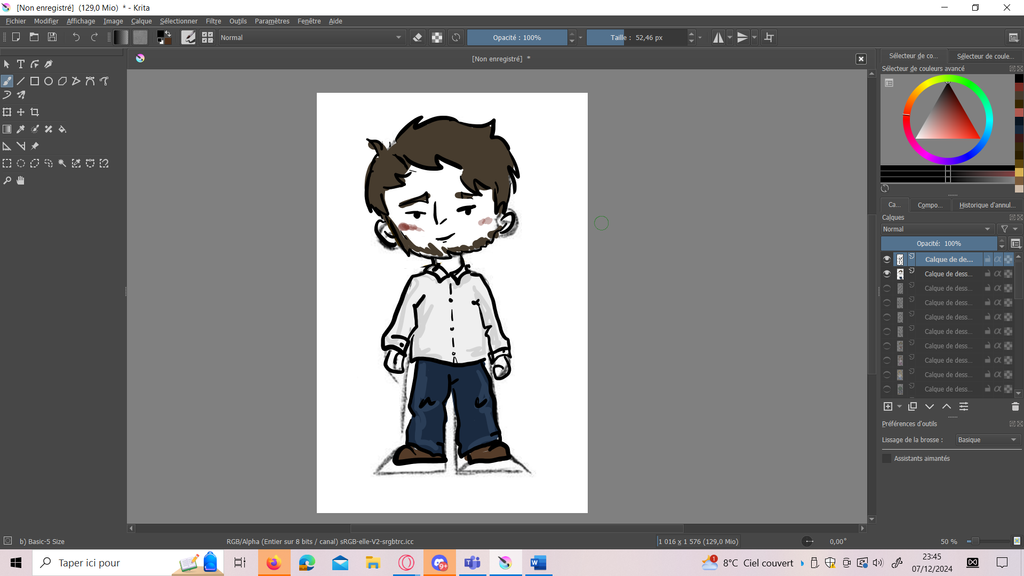Click the horizontal mirror tool icon
The height and width of the screenshot is (576, 1024).
718,37
